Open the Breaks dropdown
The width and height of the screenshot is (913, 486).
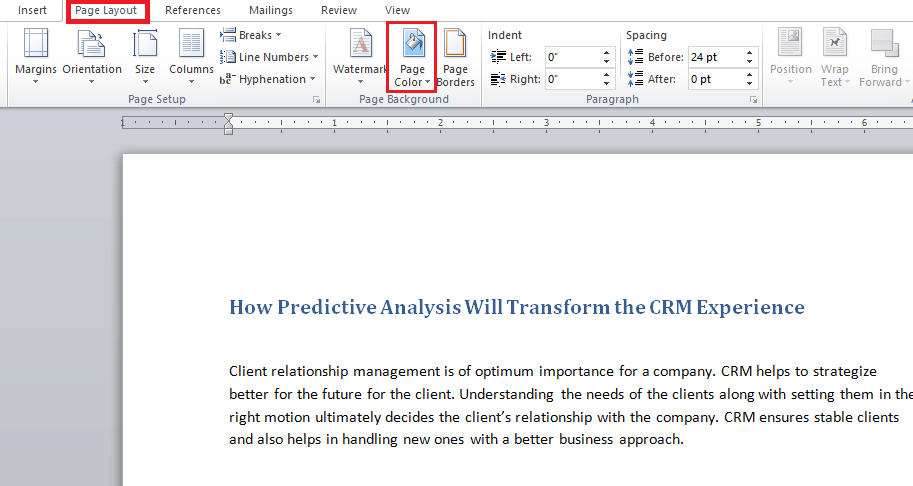(x=251, y=35)
